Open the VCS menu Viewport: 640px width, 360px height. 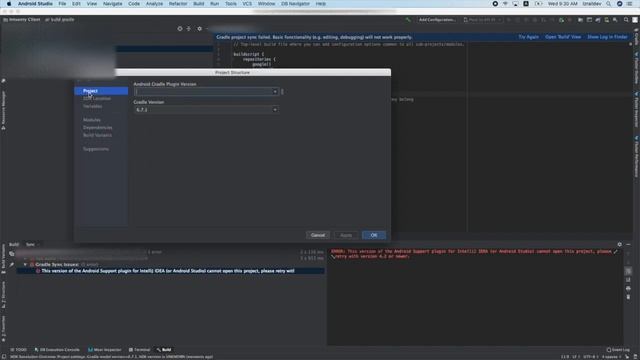(x=247, y=4)
